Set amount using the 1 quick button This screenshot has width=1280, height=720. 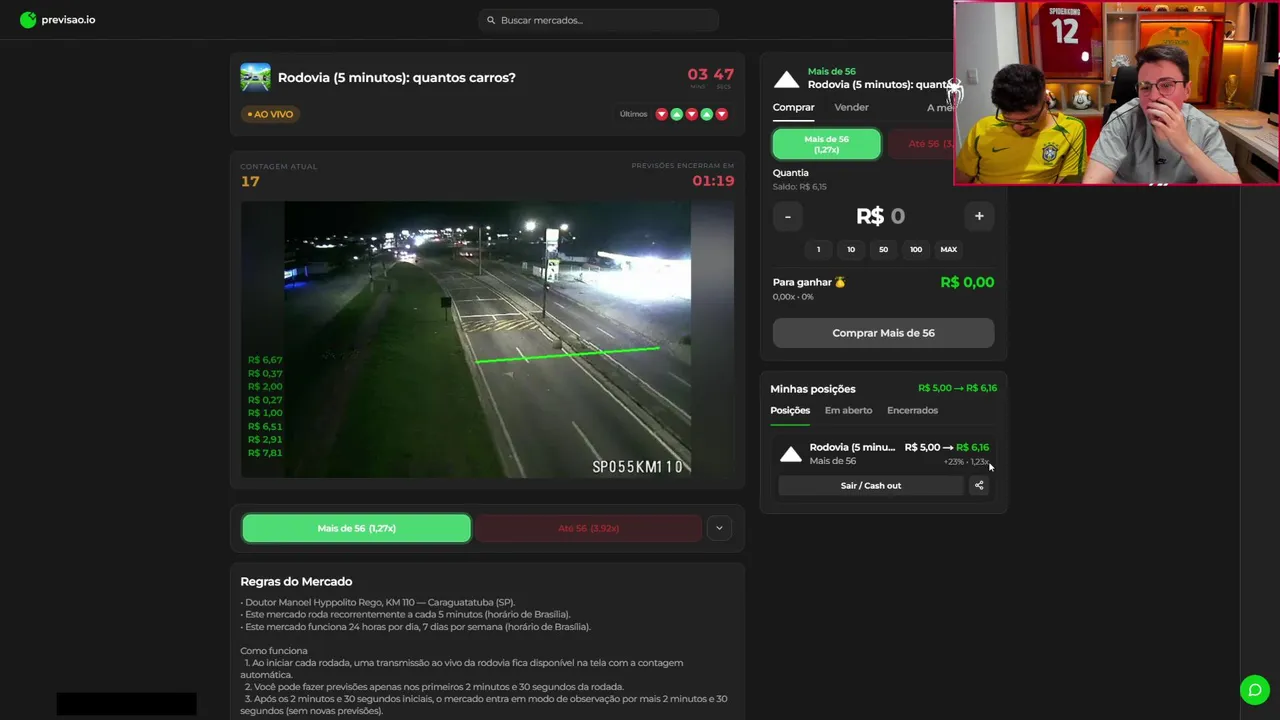coord(818,249)
